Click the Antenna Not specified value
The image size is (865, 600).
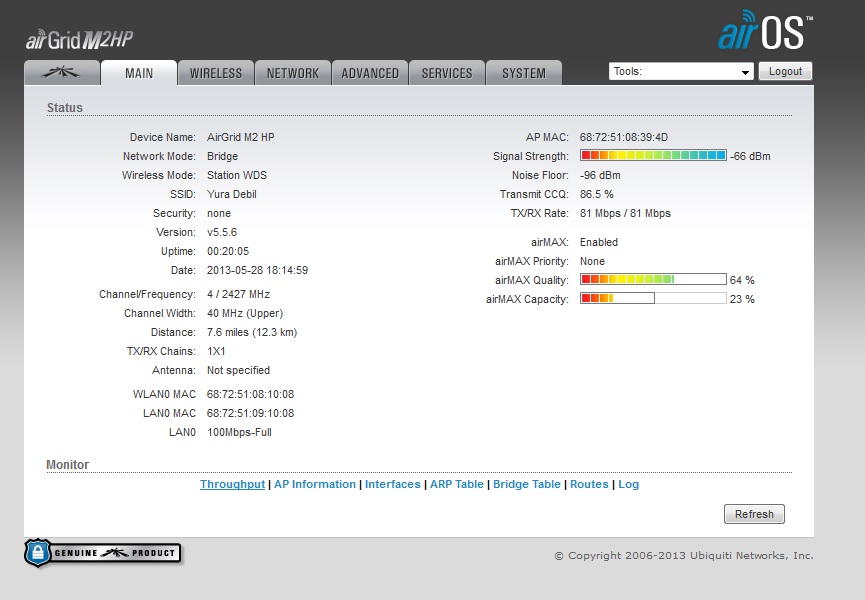(x=238, y=371)
